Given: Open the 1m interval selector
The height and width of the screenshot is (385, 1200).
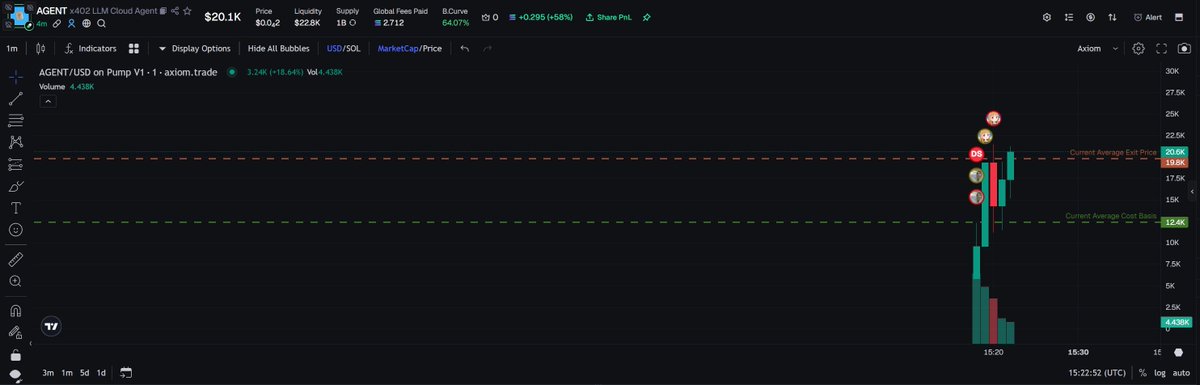Looking at the screenshot, I should click(13, 48).
